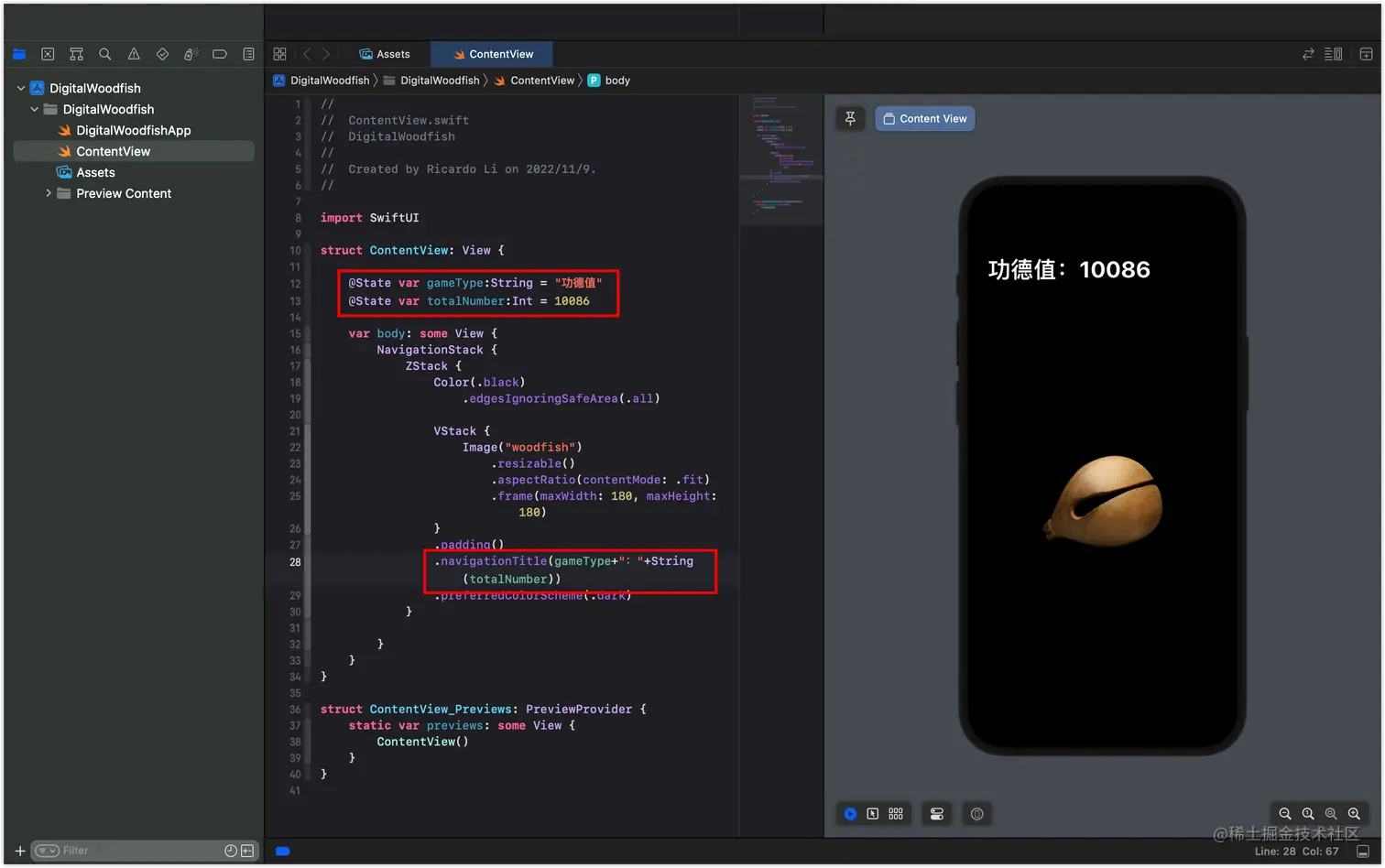Toggle the editor minimap options icon
Image resolution: width=1385 pixels, height=868 pixels.
coord(1334,54)
